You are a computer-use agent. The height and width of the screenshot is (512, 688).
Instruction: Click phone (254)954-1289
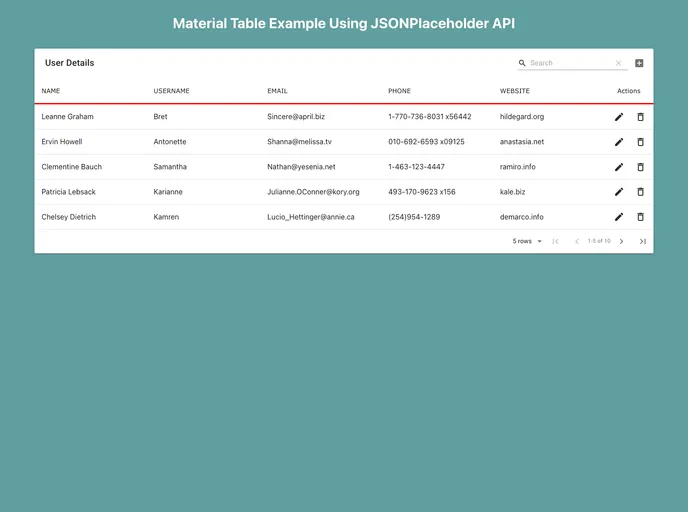[414, 217]
